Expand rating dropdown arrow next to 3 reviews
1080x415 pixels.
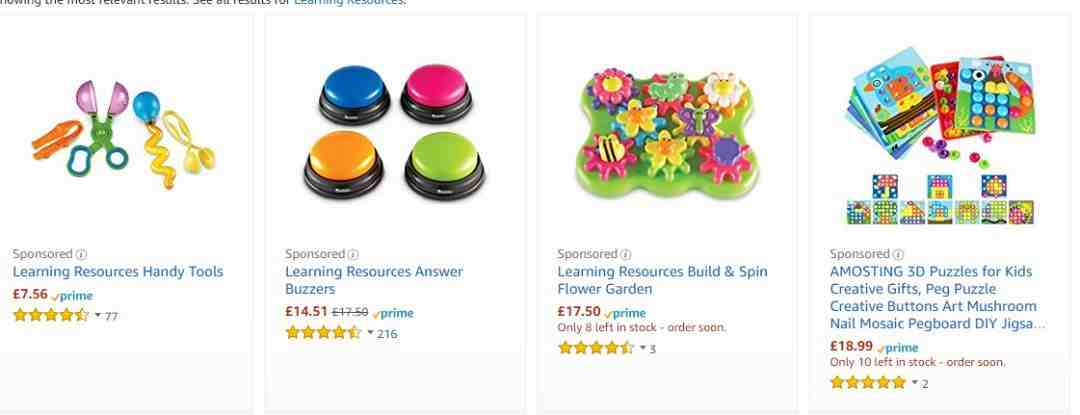click(x=643, y=348)
